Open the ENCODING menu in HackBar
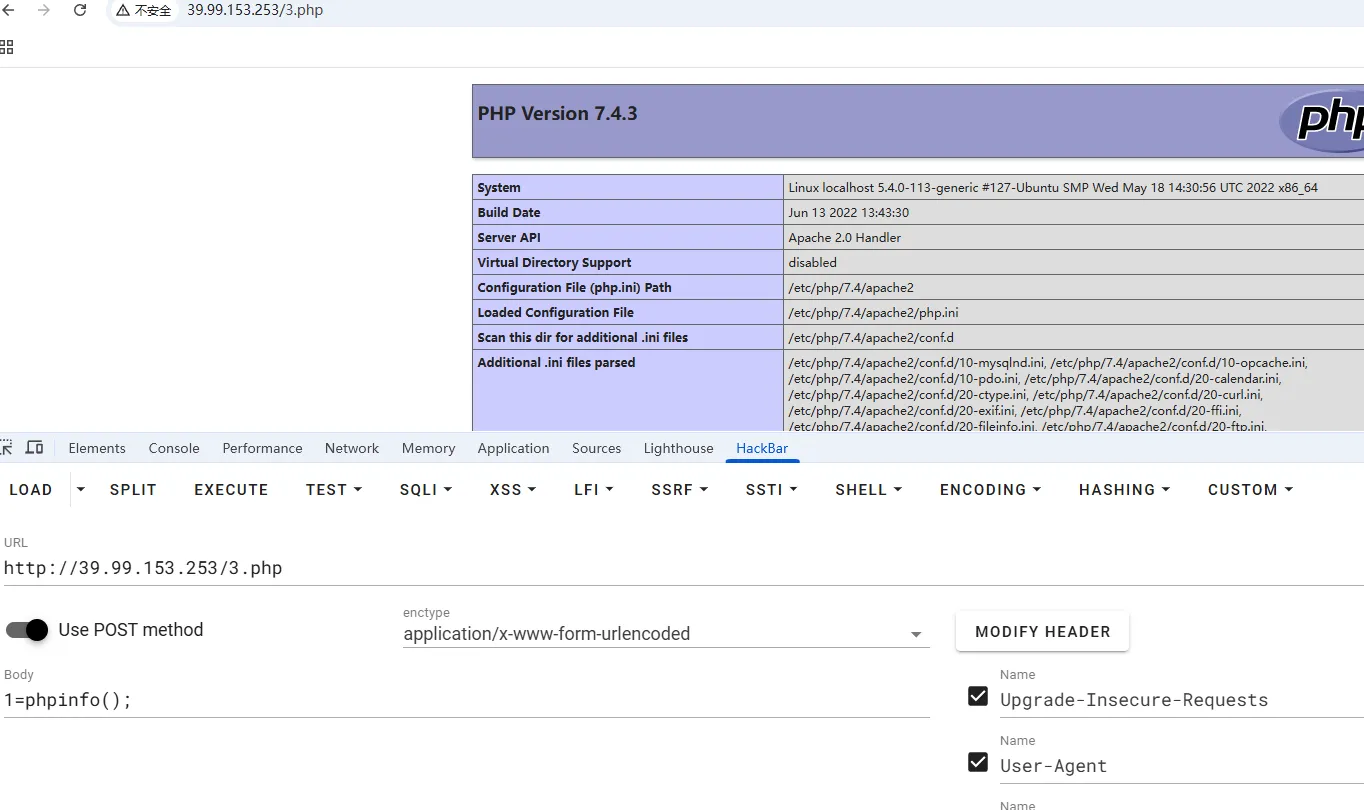Viewport: 1364px width, 810px height. coord(990,490)
